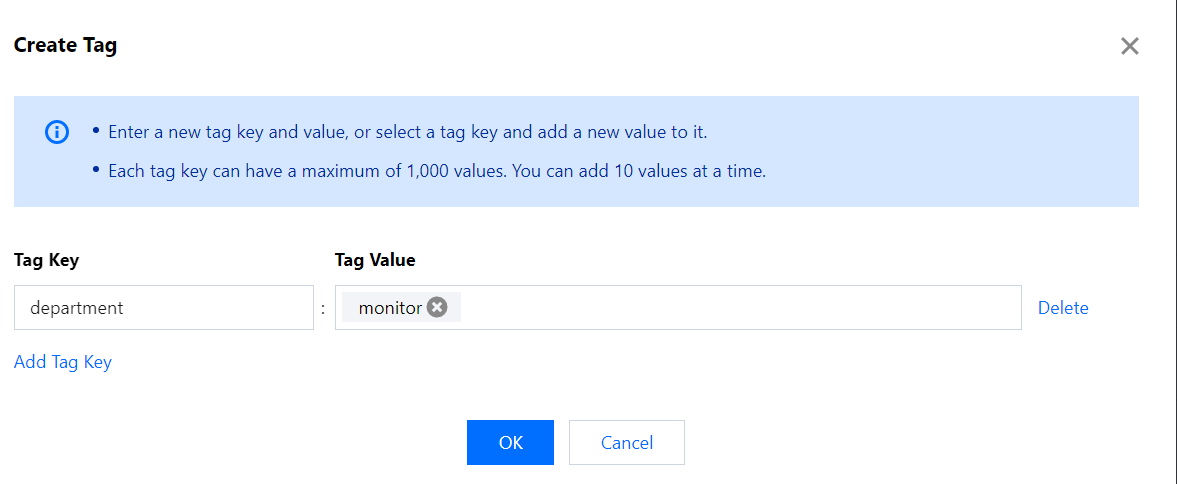The height and width of the screenshot is (484, 1177).
Task: Click the colon between key and value
Action: [323, 309]
